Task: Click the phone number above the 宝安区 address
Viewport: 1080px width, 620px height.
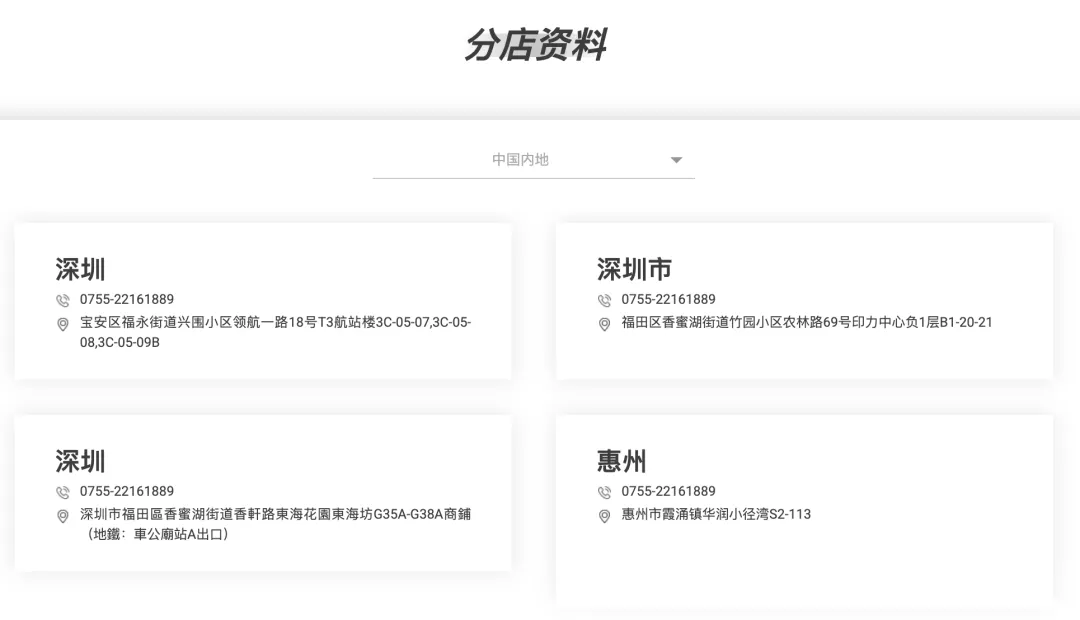Action: pyautogui.click(x=127, y=299)
